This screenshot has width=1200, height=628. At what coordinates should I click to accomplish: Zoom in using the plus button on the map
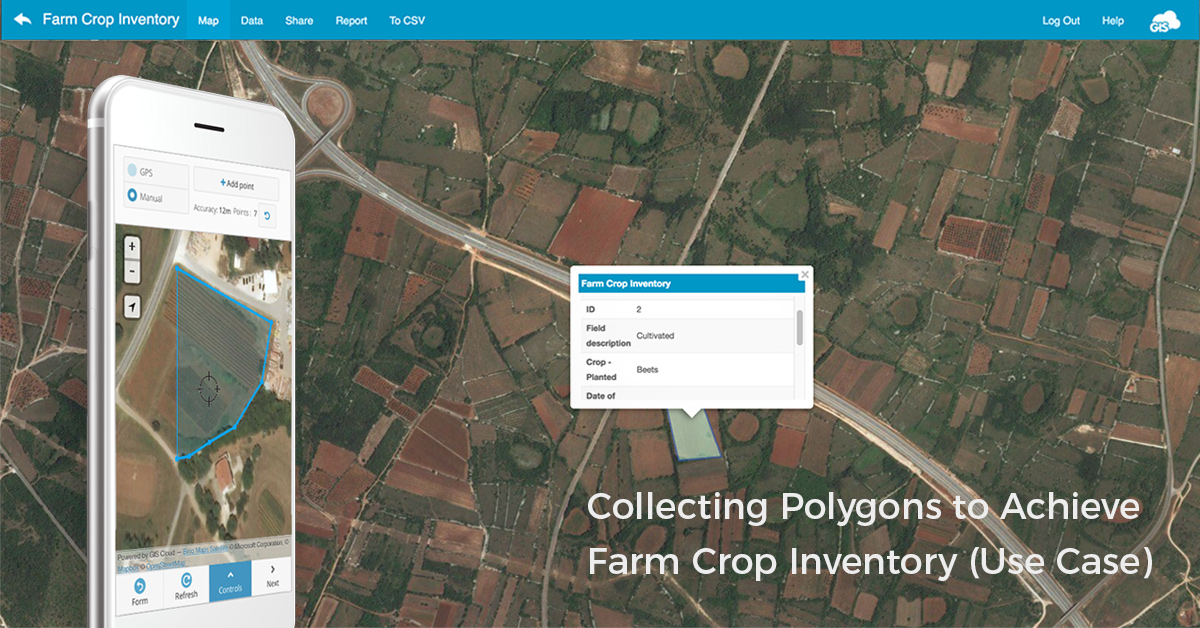coord(132,246)
